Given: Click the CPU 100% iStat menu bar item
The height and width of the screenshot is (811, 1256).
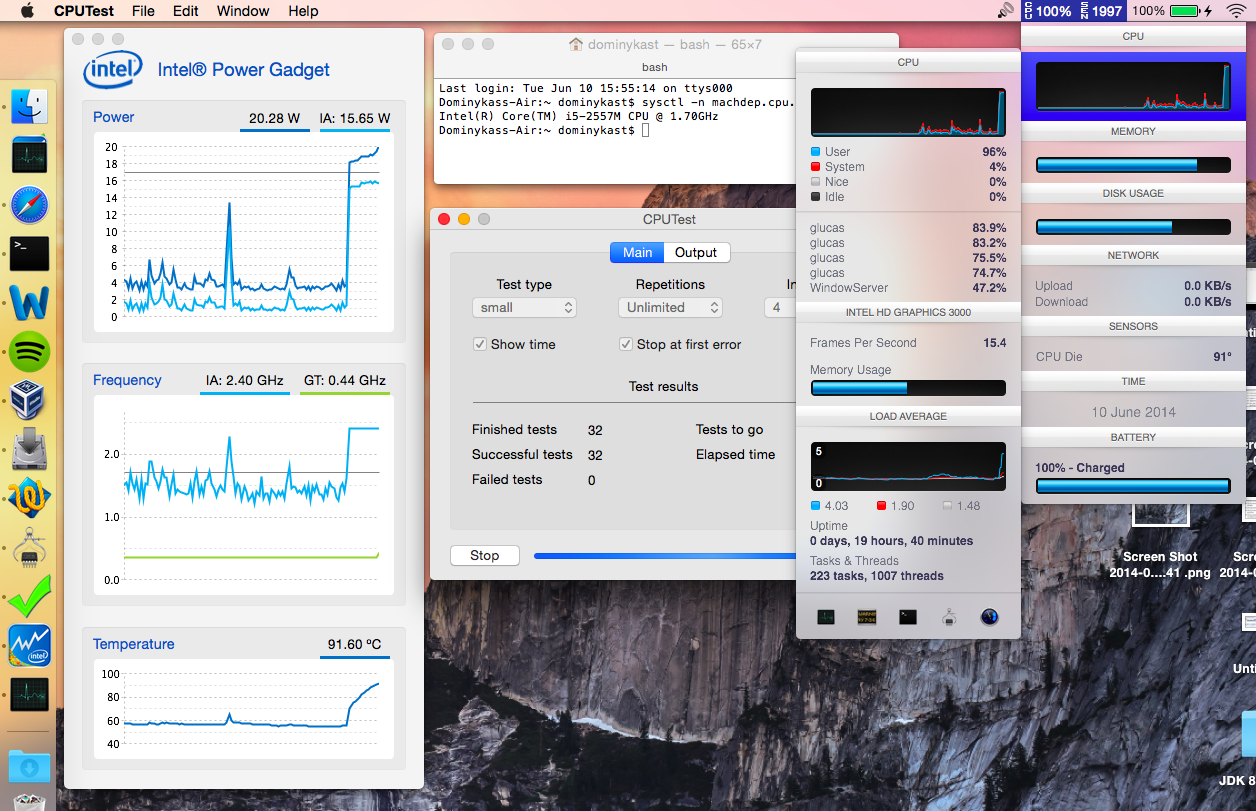Looking at the screenshot, I should pyautogui.click(x=1049, y=11).
